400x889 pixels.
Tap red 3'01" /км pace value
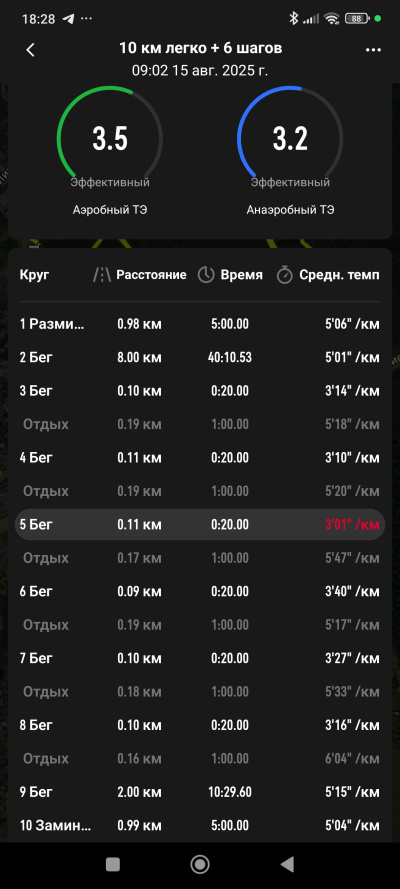(x=352, y=525)
